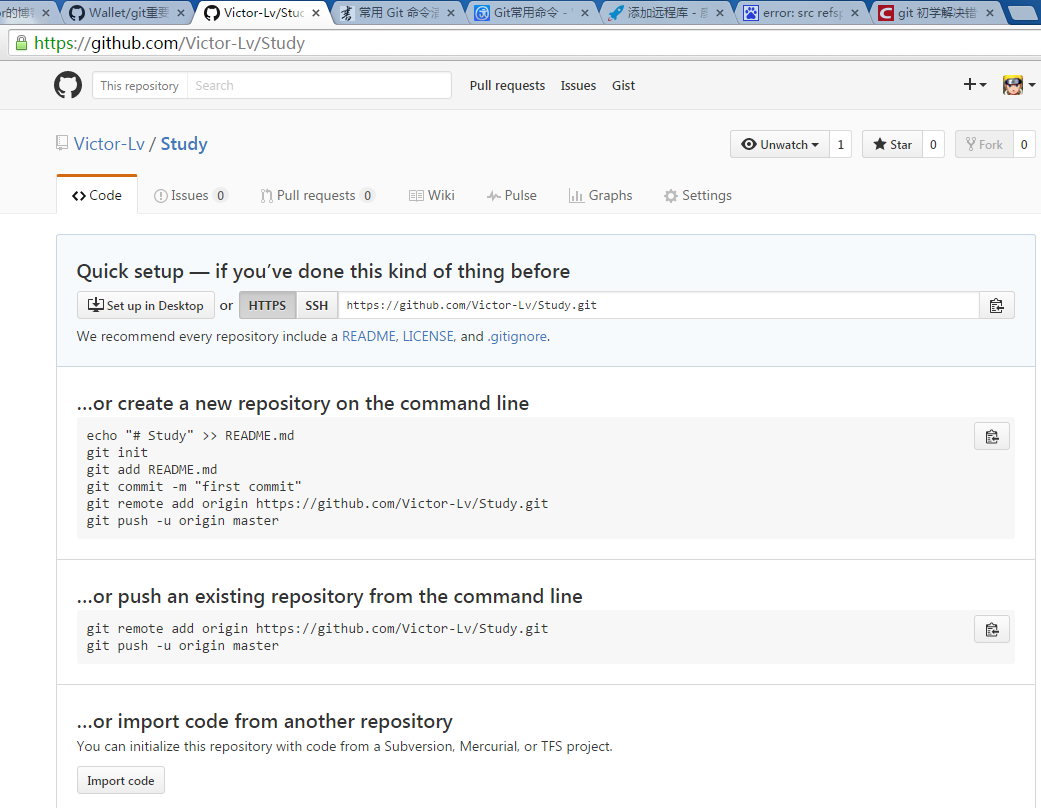Click Pull requests in top navigation
Viewport: 1041px width, 808px height.
tap(507, 86)
